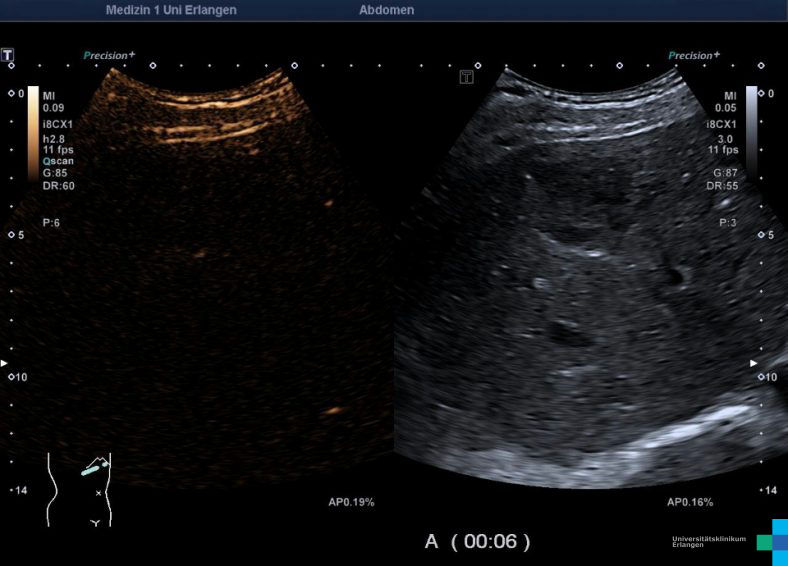Click the orange contrast color map bar
Screen dimensions: 788x566
(x=33, y=125)
